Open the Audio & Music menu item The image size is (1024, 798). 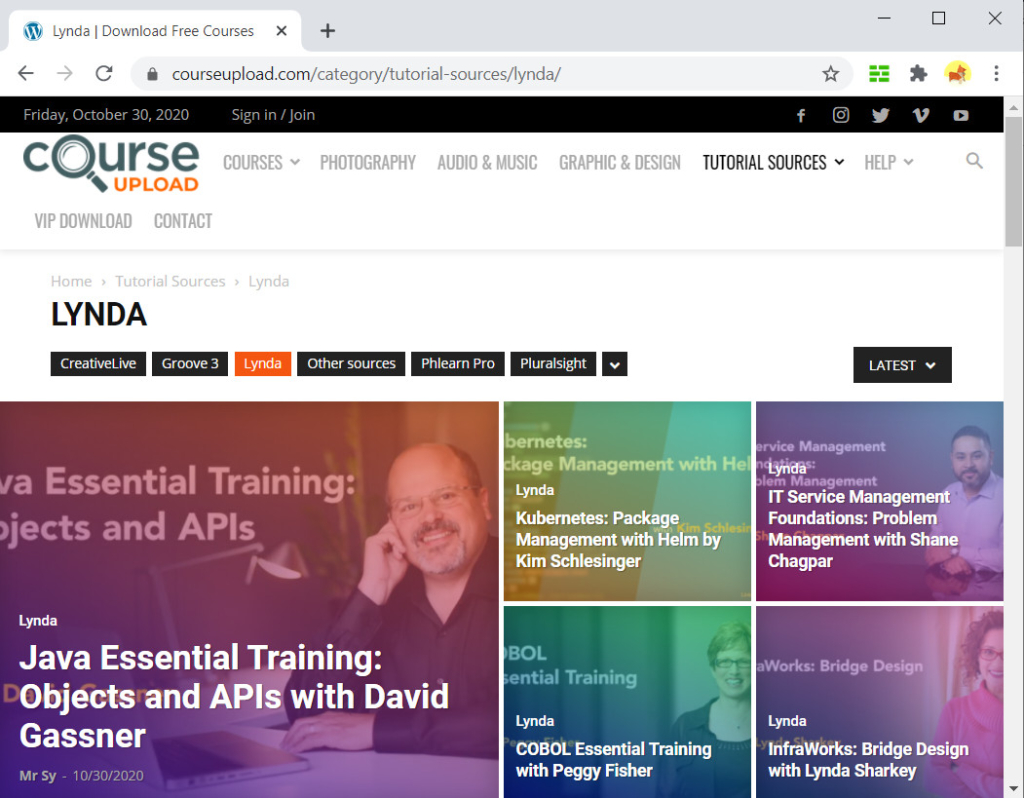[x=487, y=162]
